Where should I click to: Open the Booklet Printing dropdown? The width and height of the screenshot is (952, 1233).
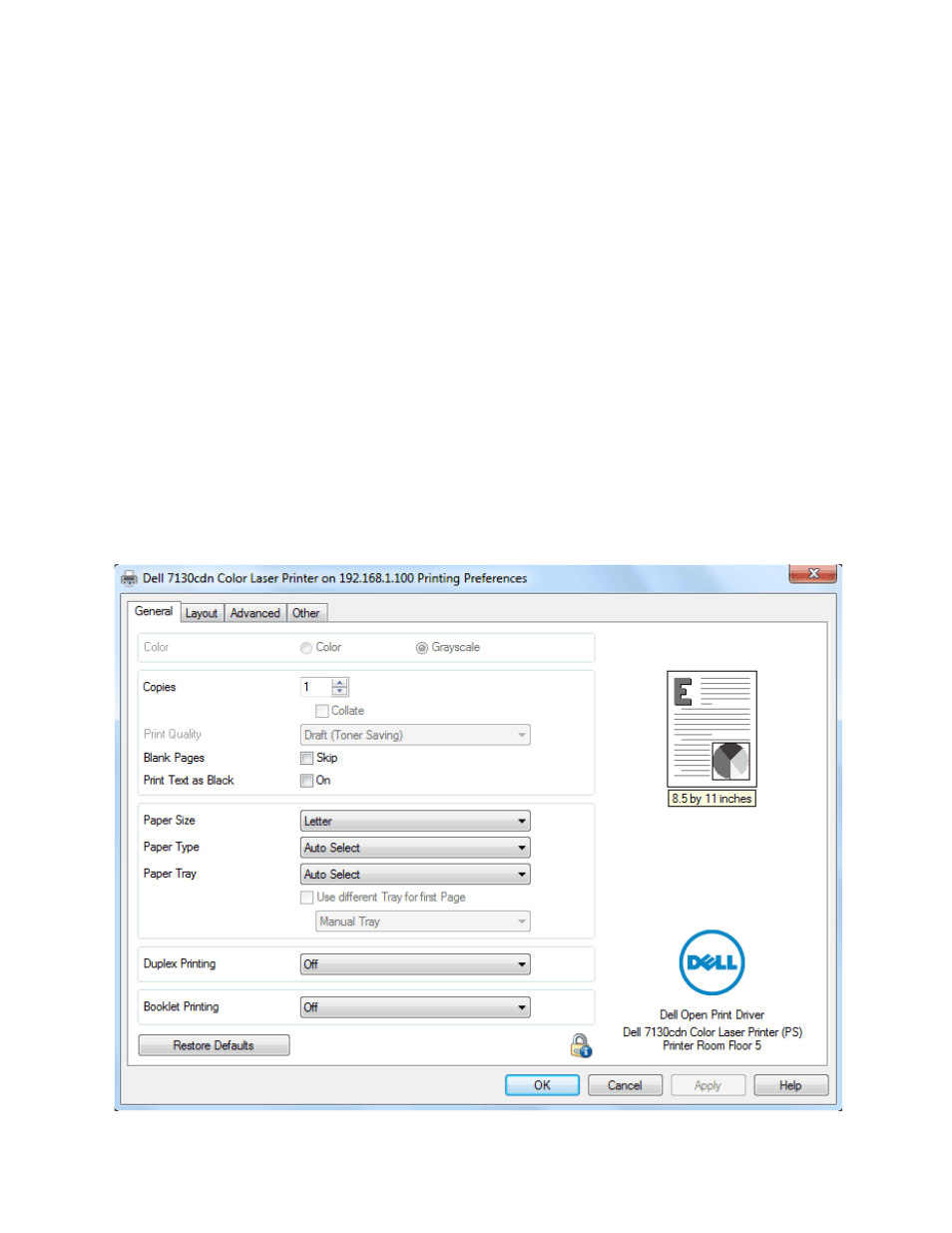pos(415,1007)
